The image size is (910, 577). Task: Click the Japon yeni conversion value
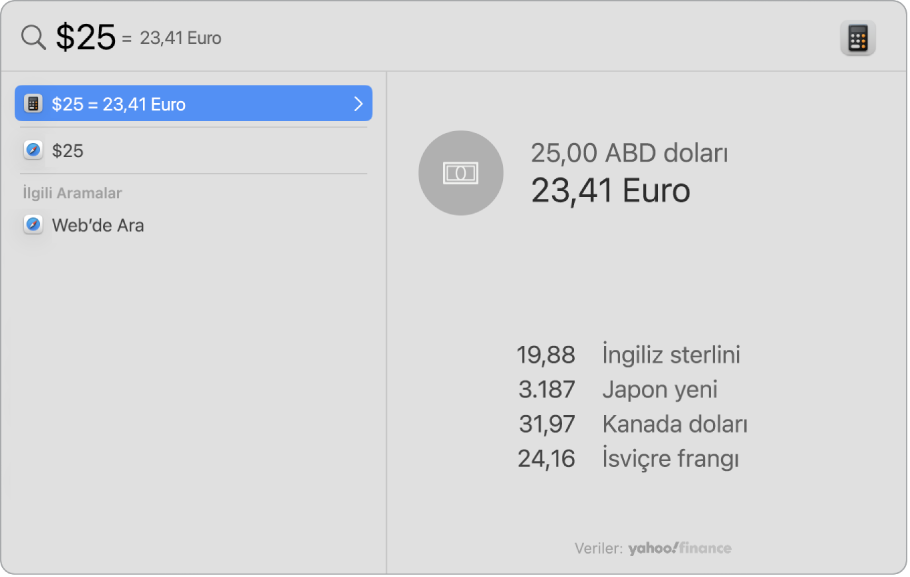point(547,389)
